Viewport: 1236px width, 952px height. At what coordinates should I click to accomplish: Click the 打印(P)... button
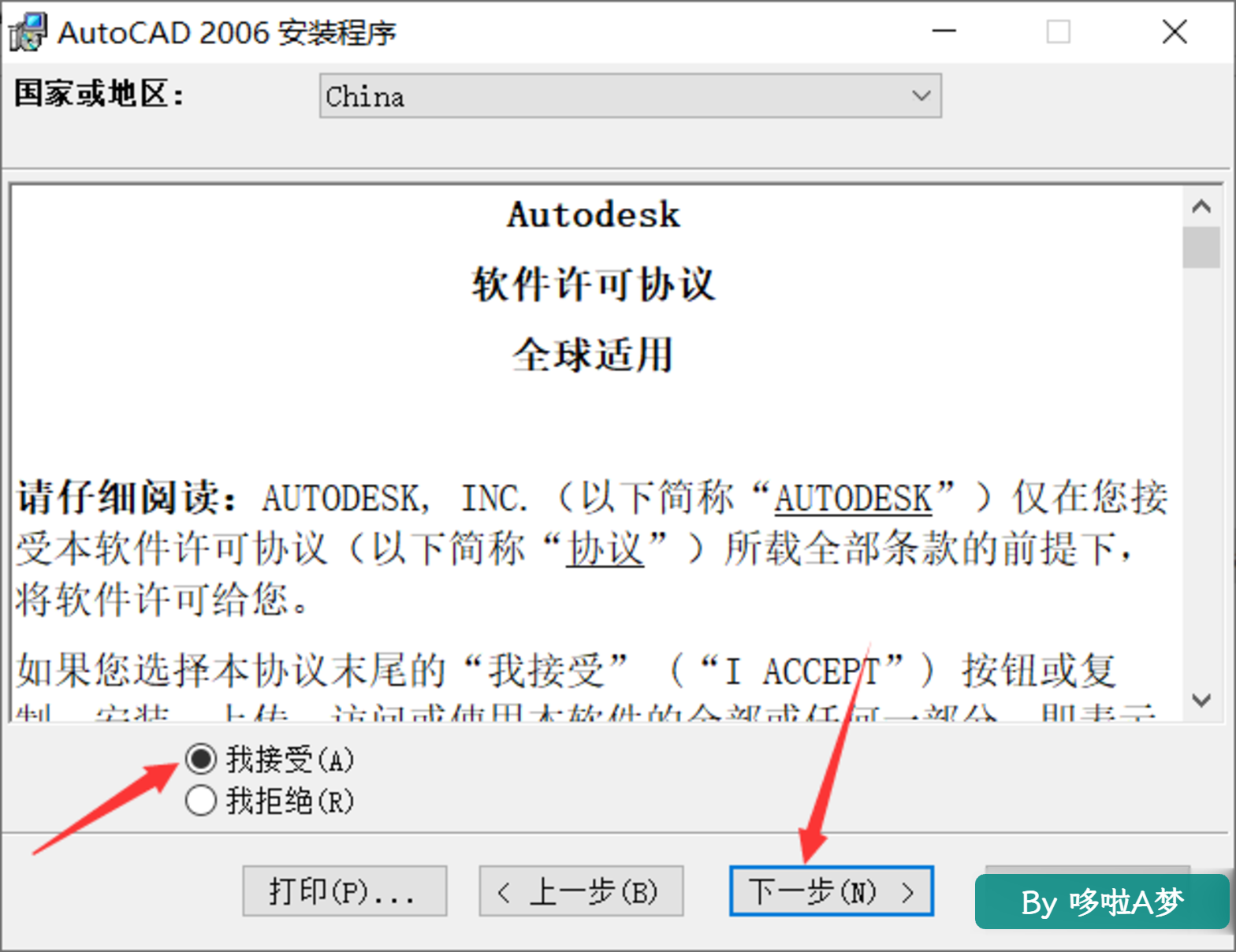point(344,891)
